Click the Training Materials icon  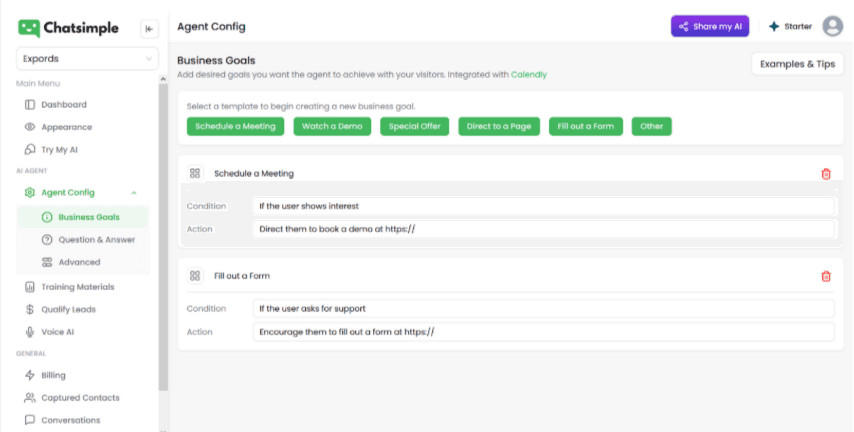point(30,287)
